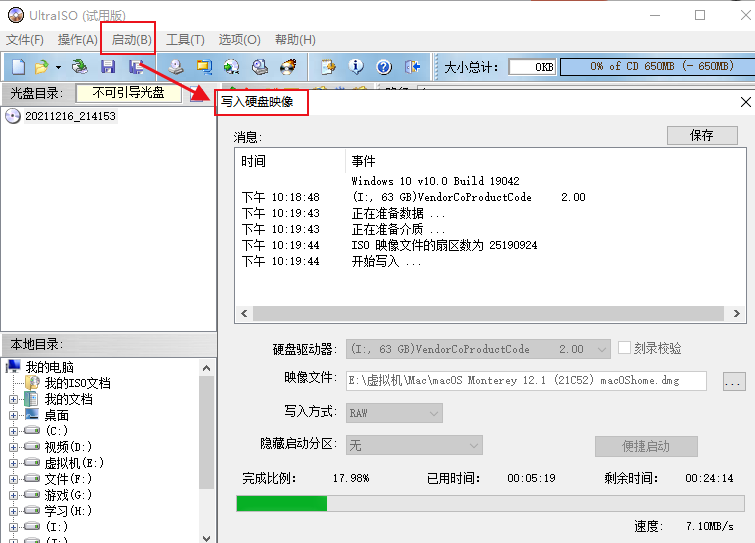Click the 我的文档 document icon

[x=32, y=399]
